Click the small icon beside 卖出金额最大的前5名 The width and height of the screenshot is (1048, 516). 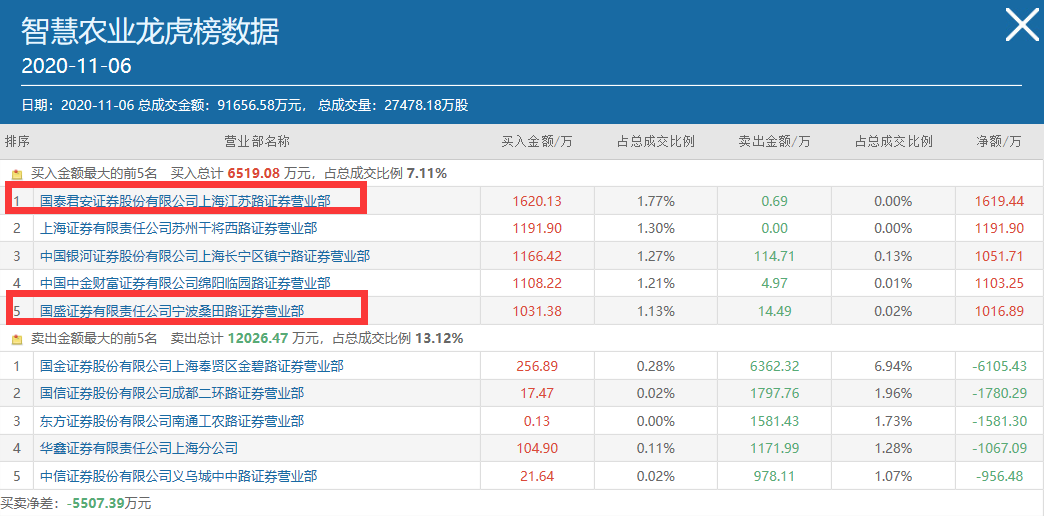click(x=18, y=340)
